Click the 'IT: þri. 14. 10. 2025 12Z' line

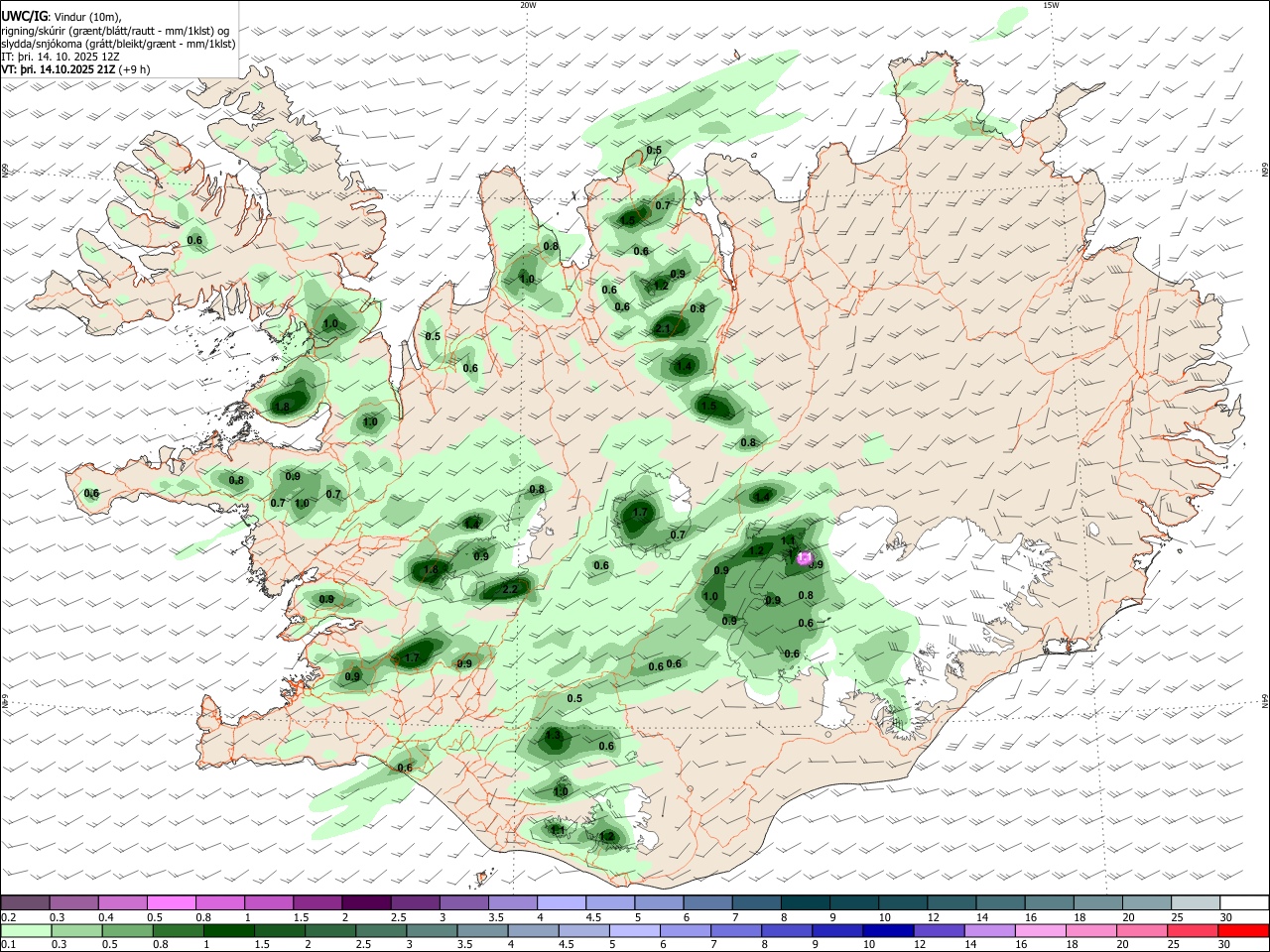(x=61, y=57)
